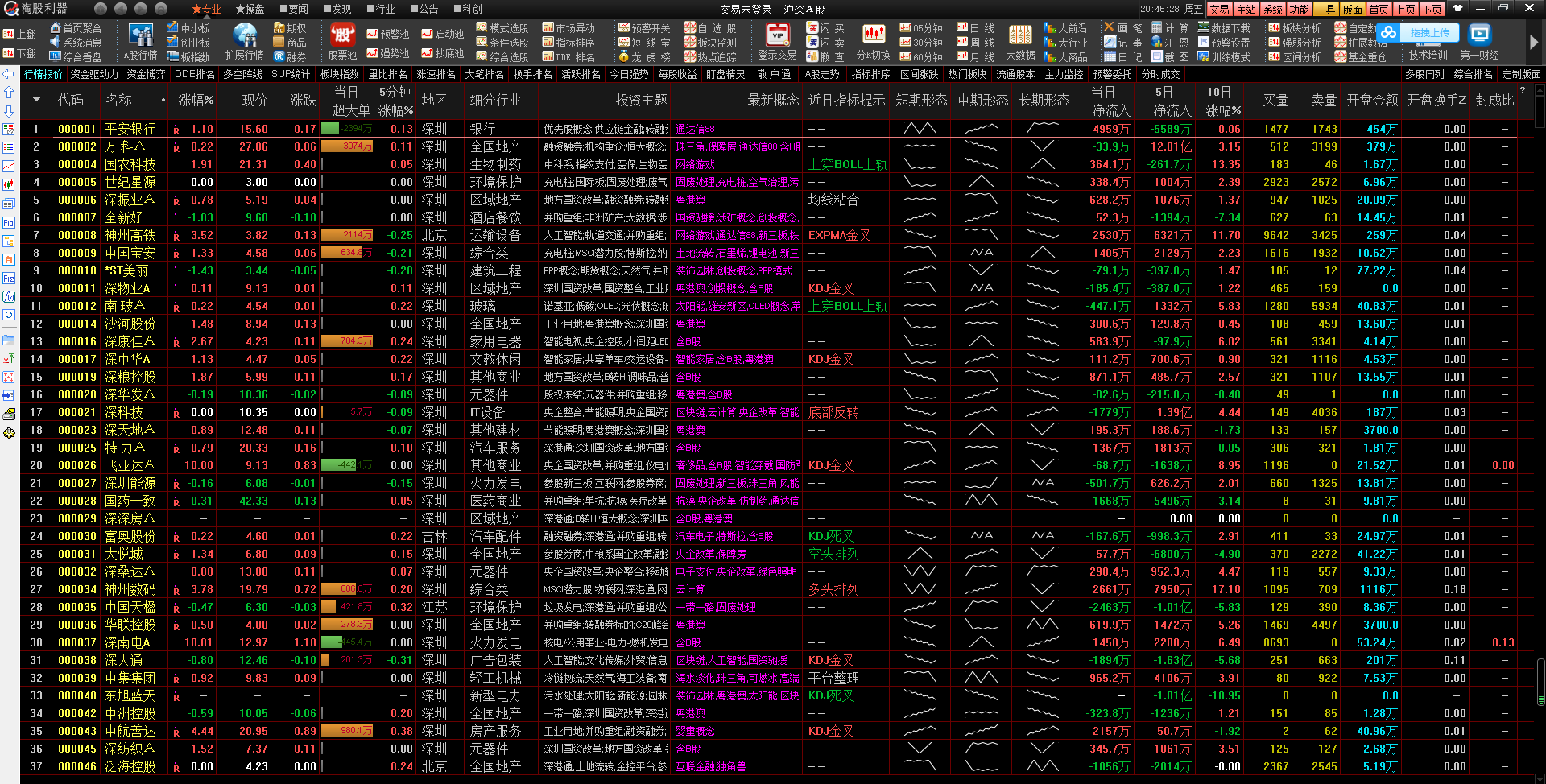Open the A股行情 market icon
The height and width of the screenshot is (784, 1546).
pos(140,42)
